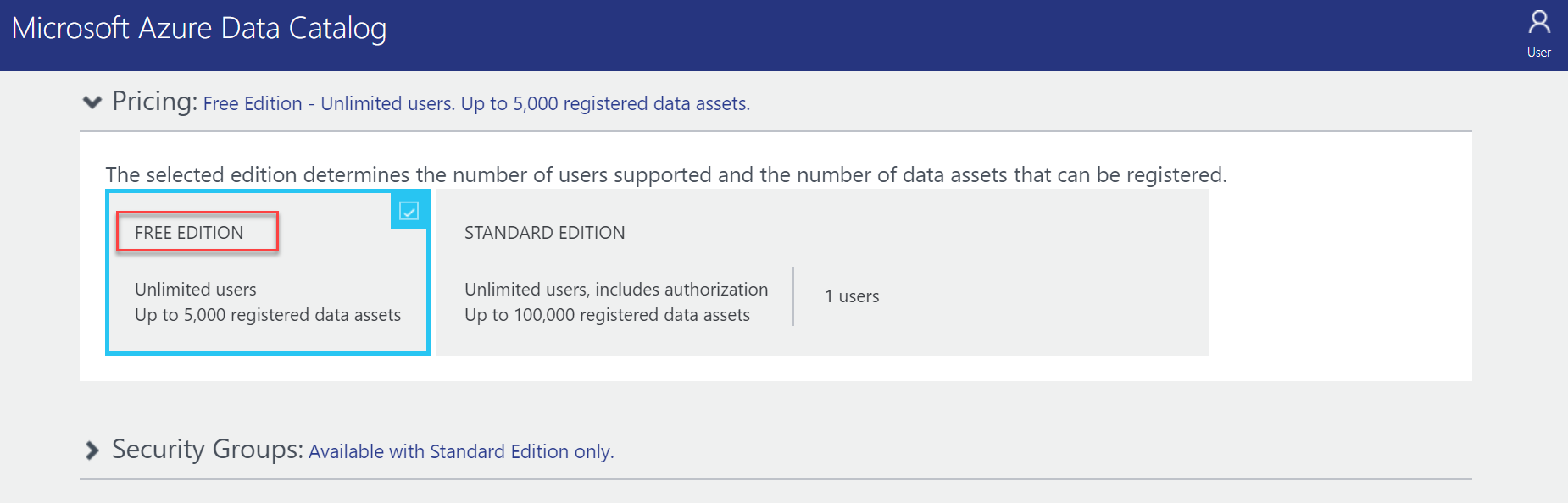
Task: Click the Pricing section heading
Action: click(x=154, y=102)
